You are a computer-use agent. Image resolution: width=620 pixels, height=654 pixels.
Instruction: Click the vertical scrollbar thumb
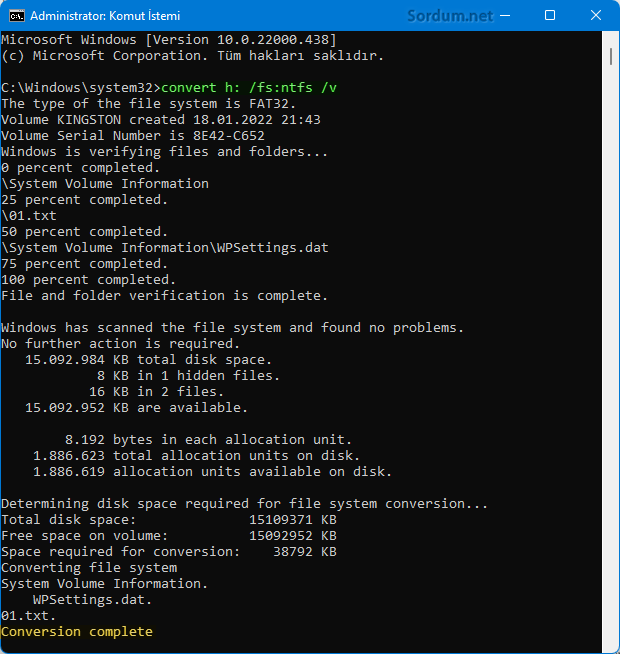pos(611,56)
